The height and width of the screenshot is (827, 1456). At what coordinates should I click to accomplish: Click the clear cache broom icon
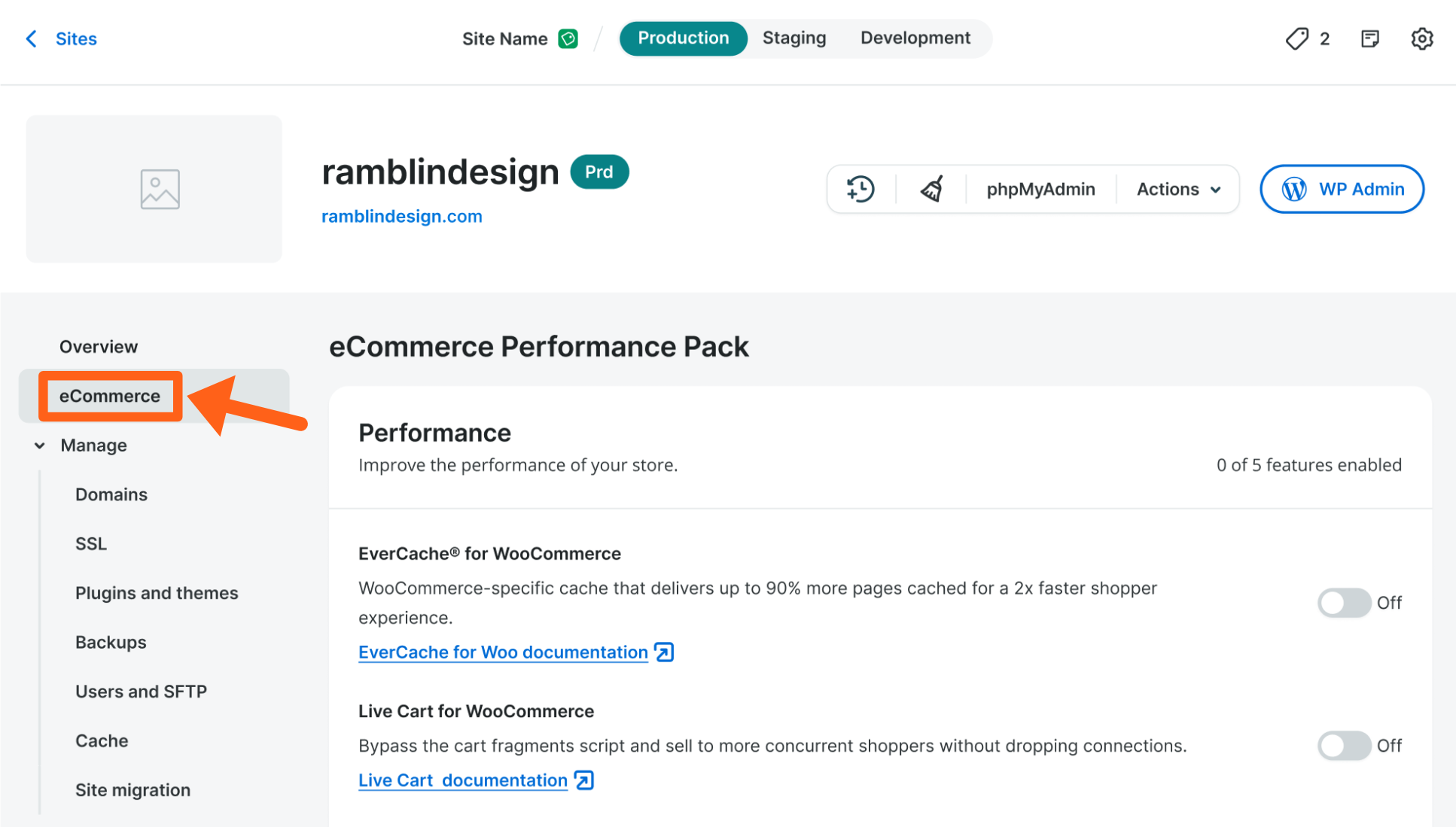pos(931,189)
